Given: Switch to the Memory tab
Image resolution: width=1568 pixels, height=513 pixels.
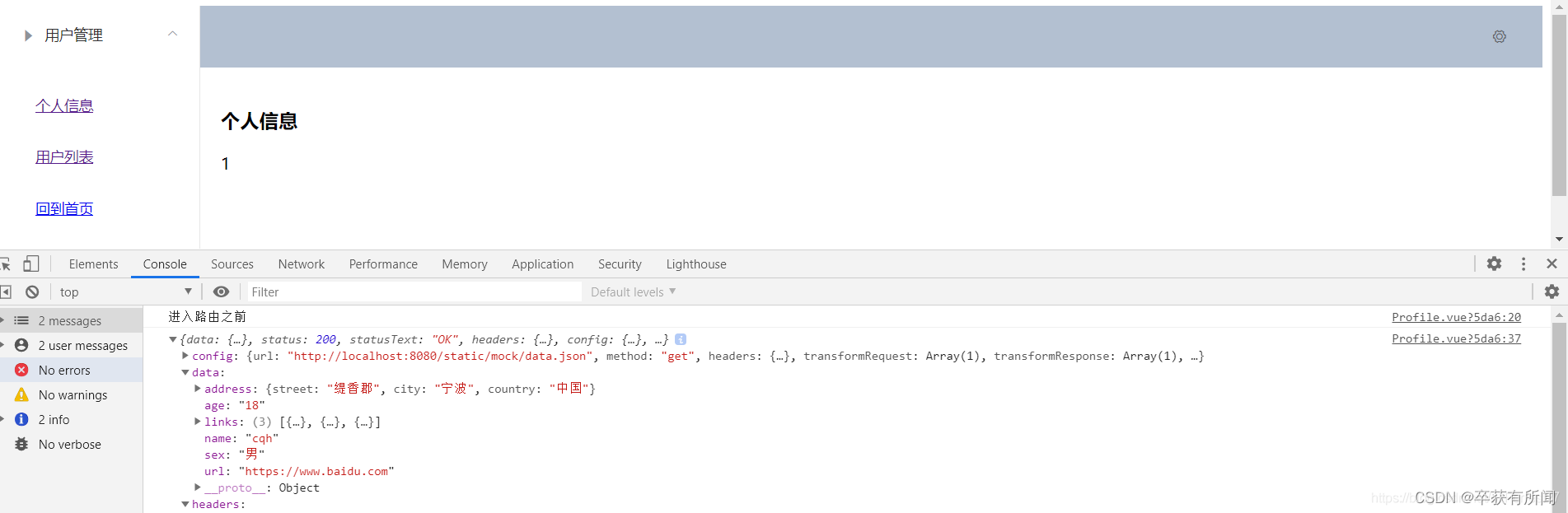Looking at the screenshot, I should 465,264.
